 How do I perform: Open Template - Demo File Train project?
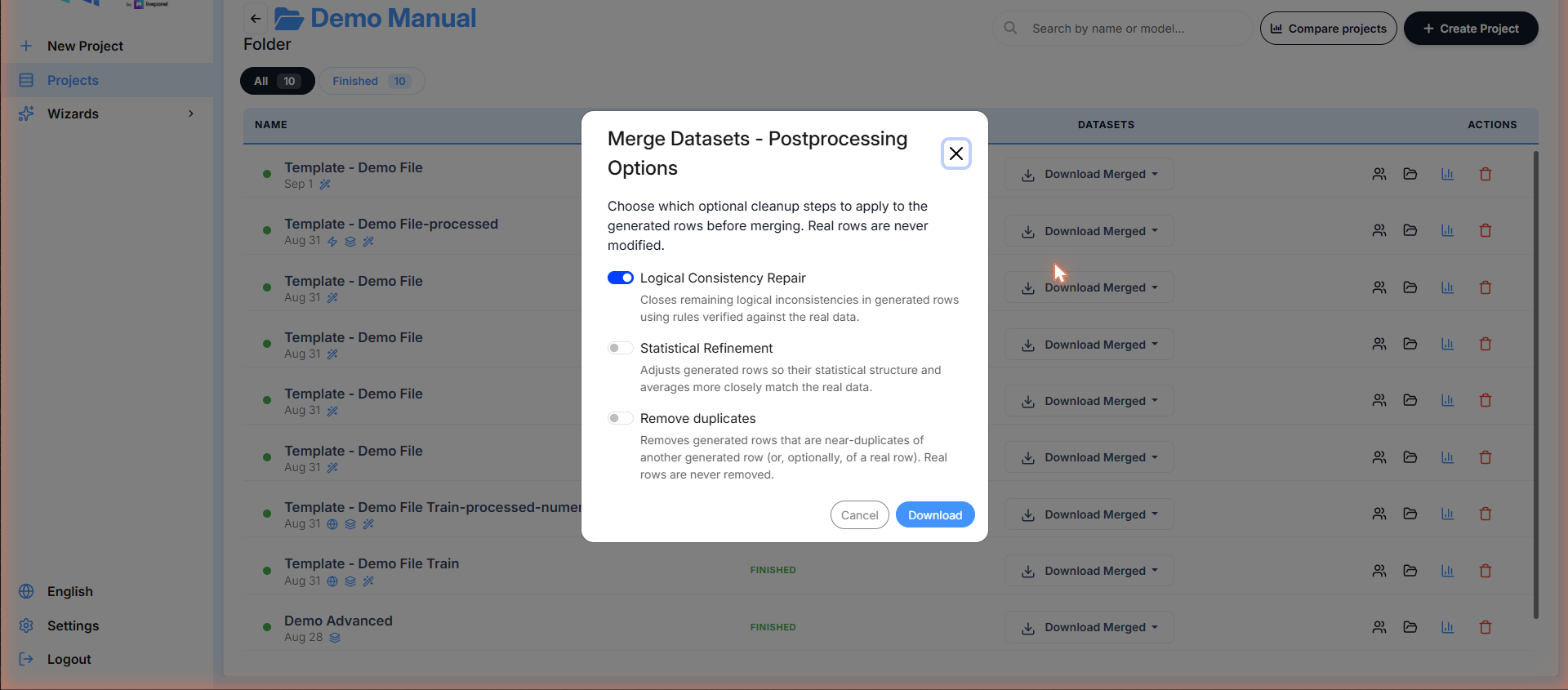[x=372, y=563]
